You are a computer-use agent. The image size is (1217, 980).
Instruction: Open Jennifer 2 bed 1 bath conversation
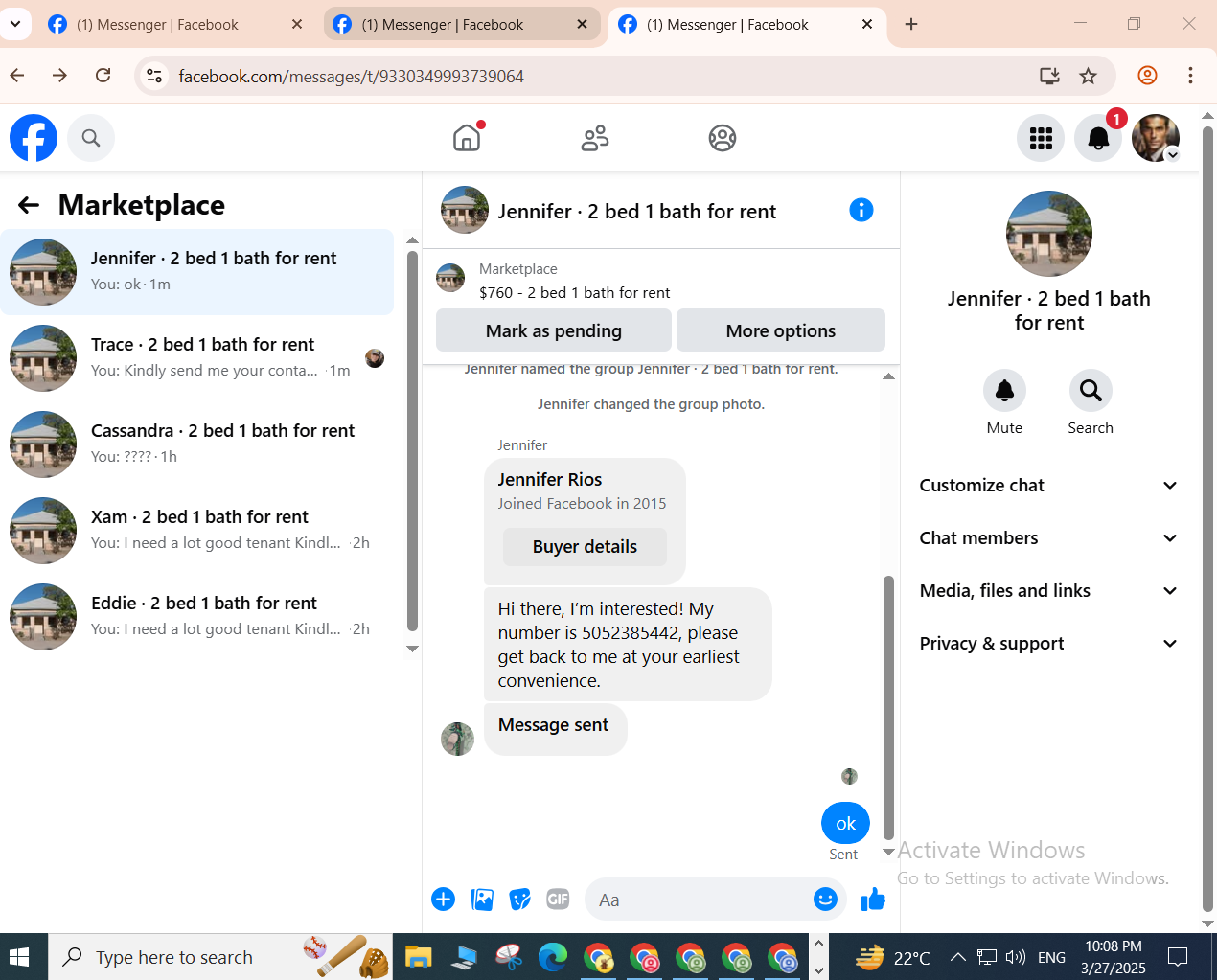(196, 272)
